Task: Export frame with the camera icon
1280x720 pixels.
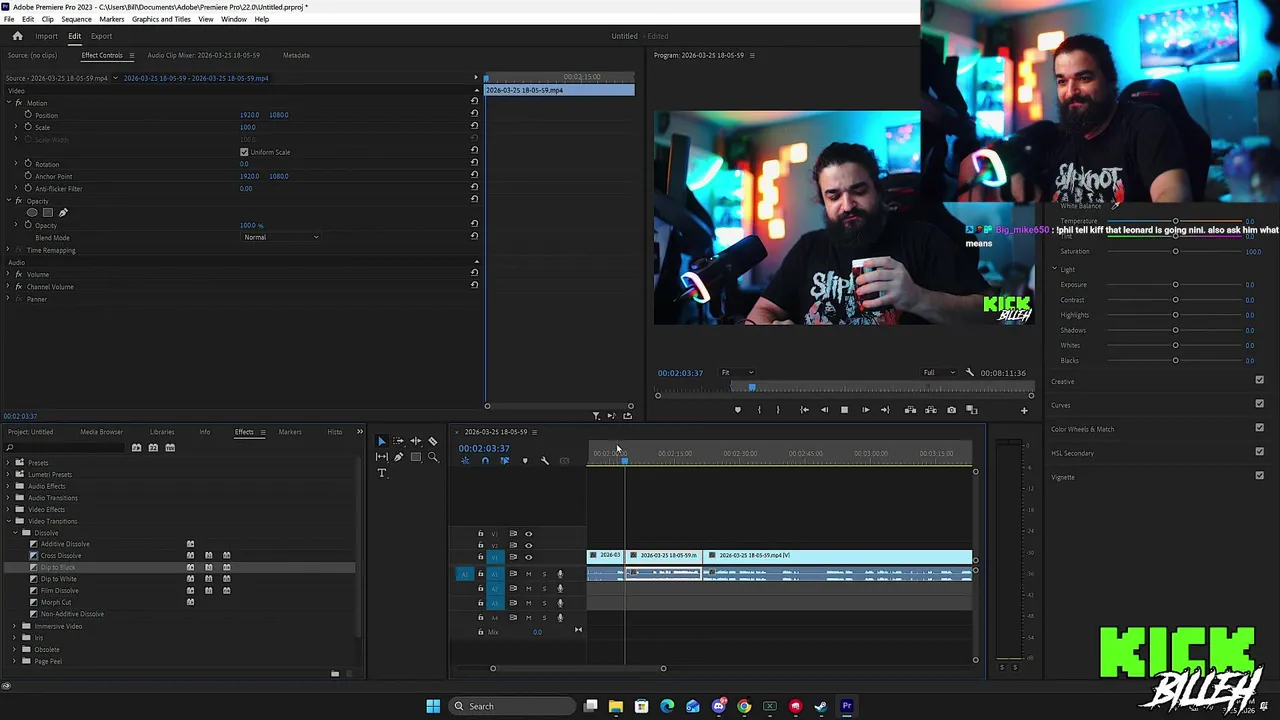Action: click(951, 410)
